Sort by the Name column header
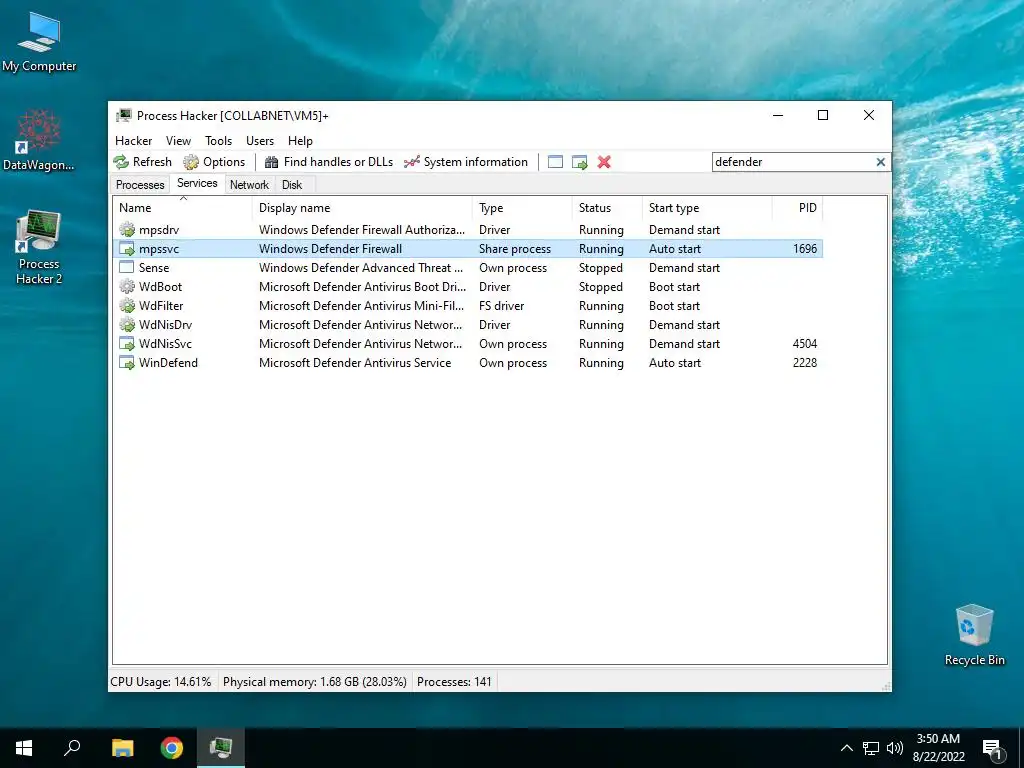1024x768 pixels. coord(182,208)
